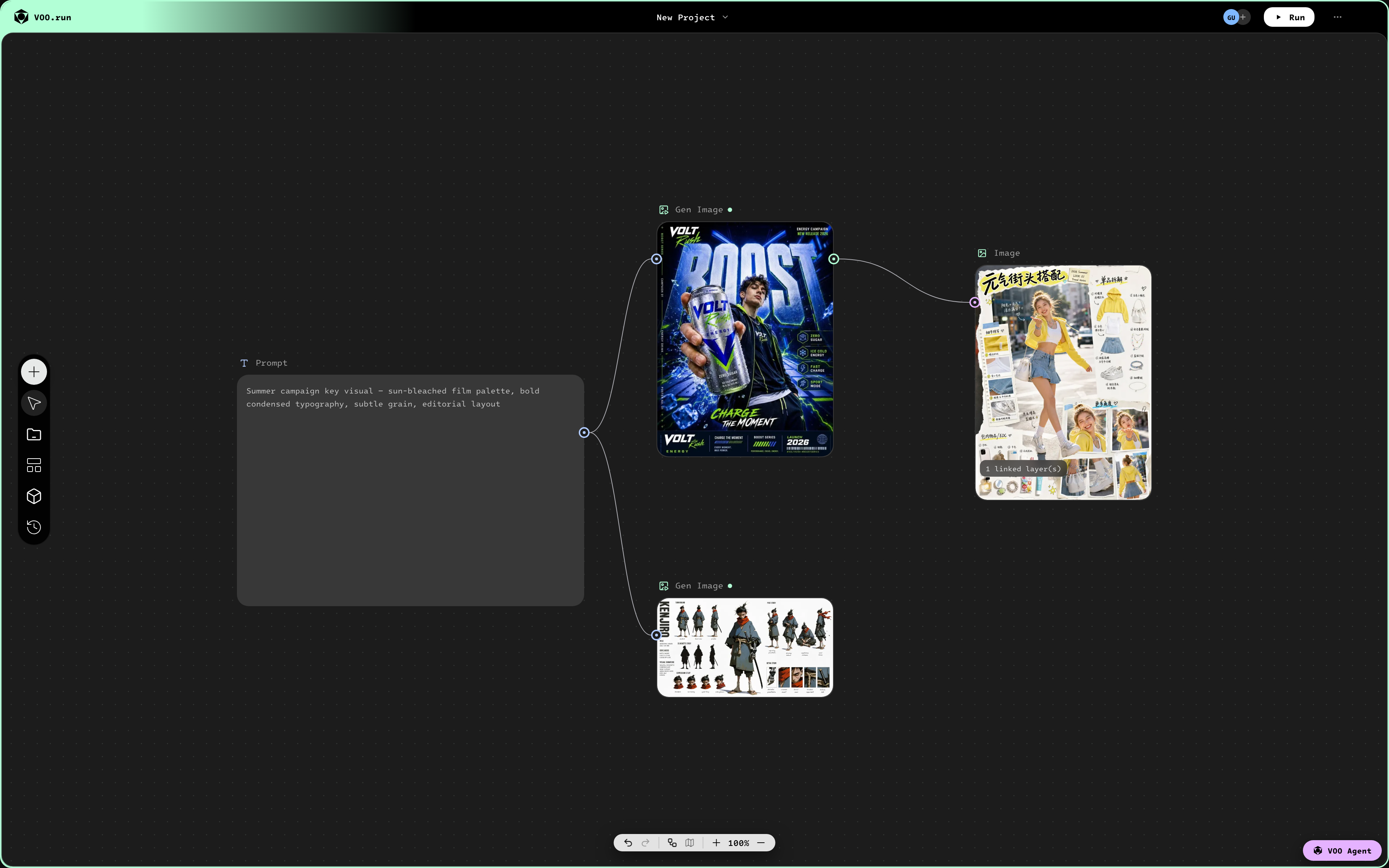Open the 3D cube models panel
Viewport: 1389px width, 868px height.
(x=34, y=496)
